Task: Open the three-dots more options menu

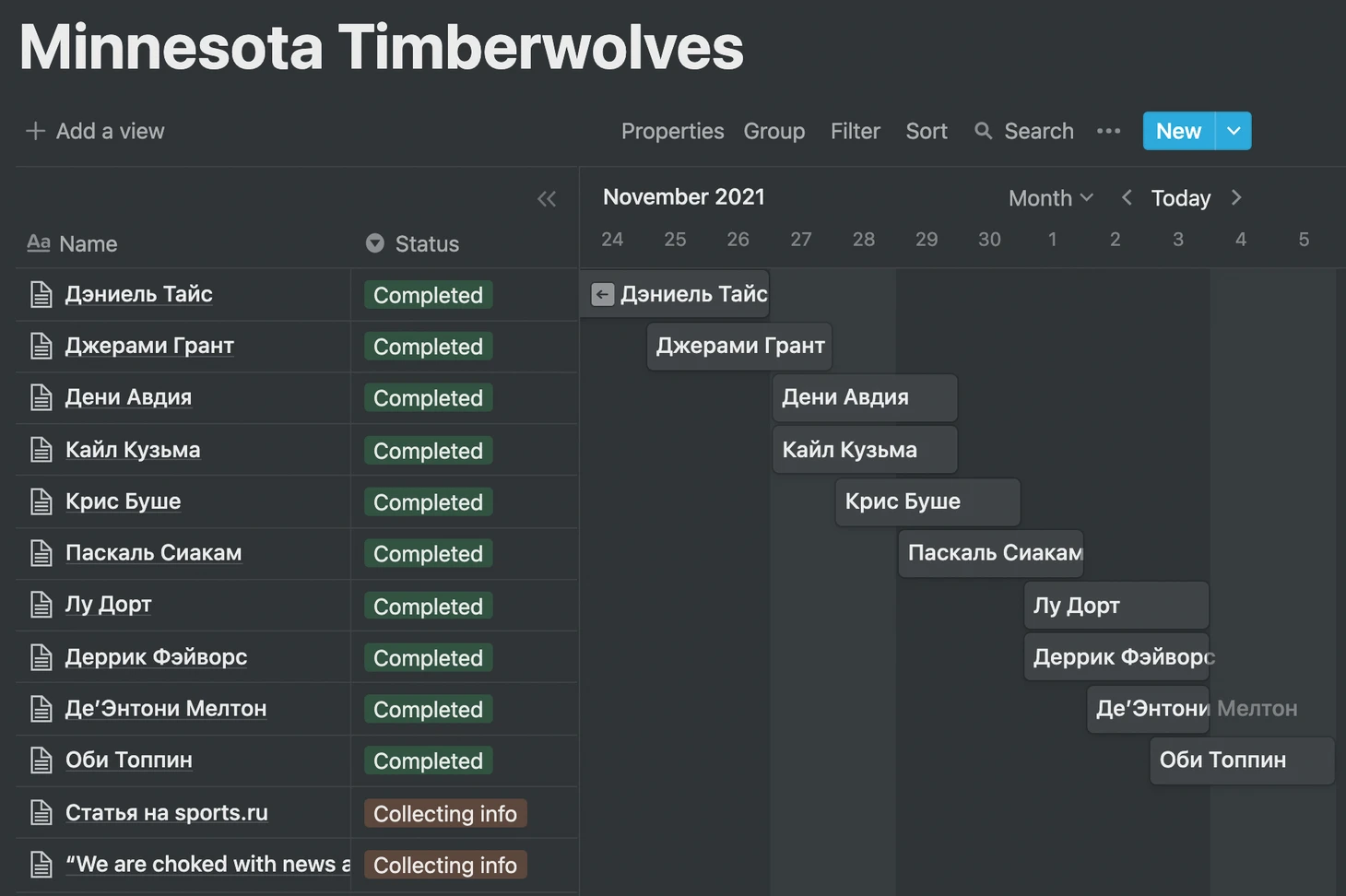Action: tap(1108, 131)
